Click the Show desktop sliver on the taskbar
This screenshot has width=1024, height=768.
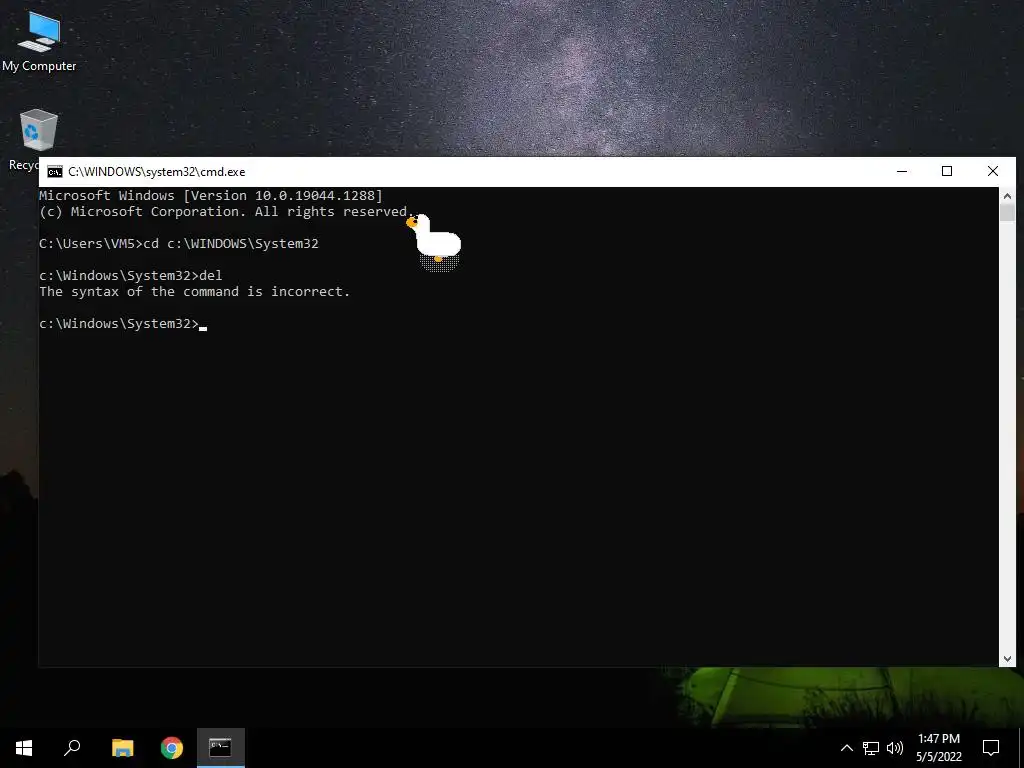pos(1021,748)
